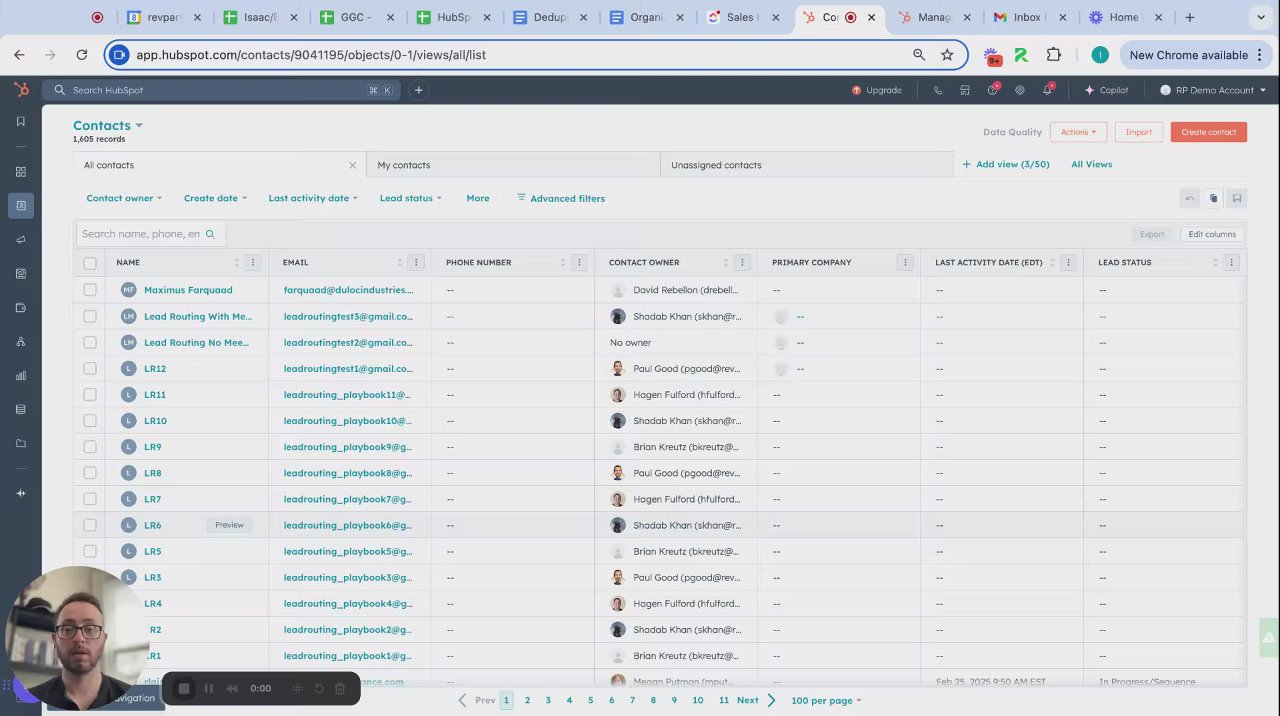1280x716 pixels.
Task: Click the search magnifier in contacts search box
Action: click(210, 234)
